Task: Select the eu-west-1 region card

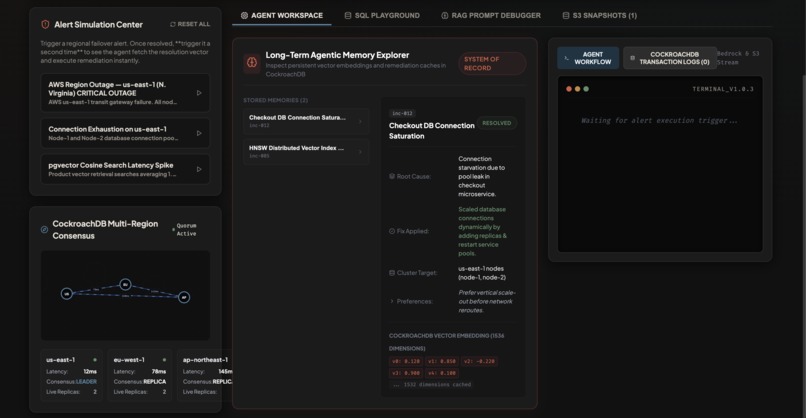Action: pos(140,375)
